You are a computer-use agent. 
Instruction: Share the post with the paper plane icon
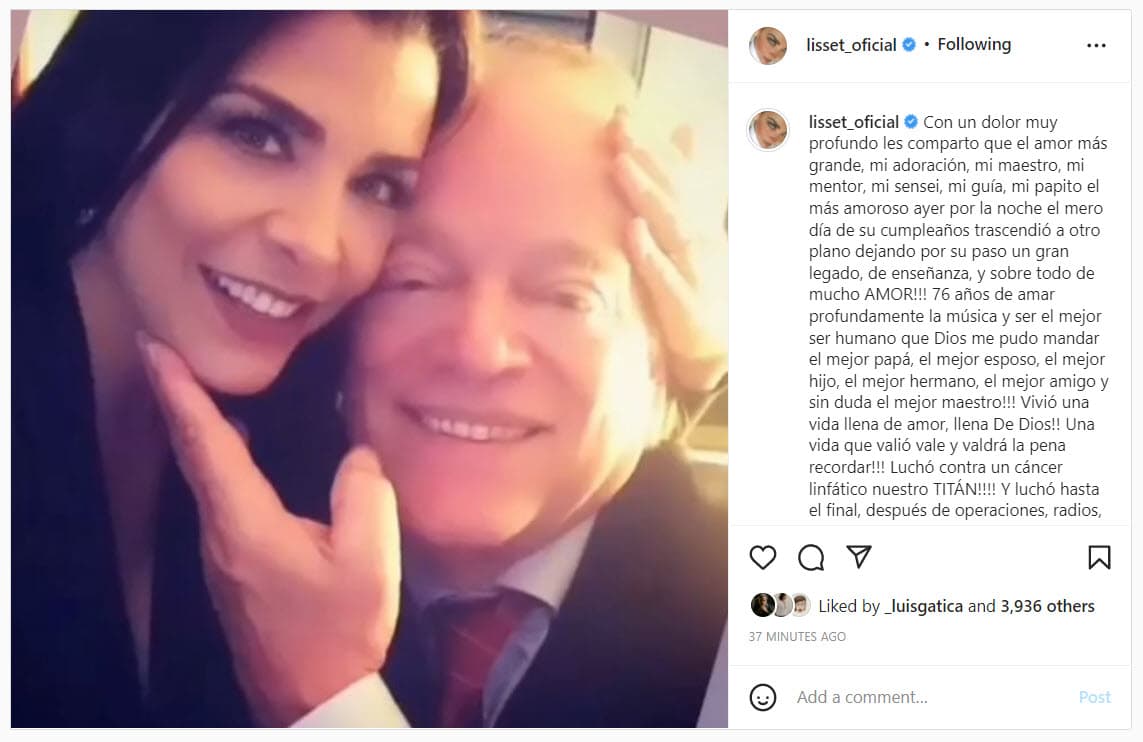coord(859,557)
